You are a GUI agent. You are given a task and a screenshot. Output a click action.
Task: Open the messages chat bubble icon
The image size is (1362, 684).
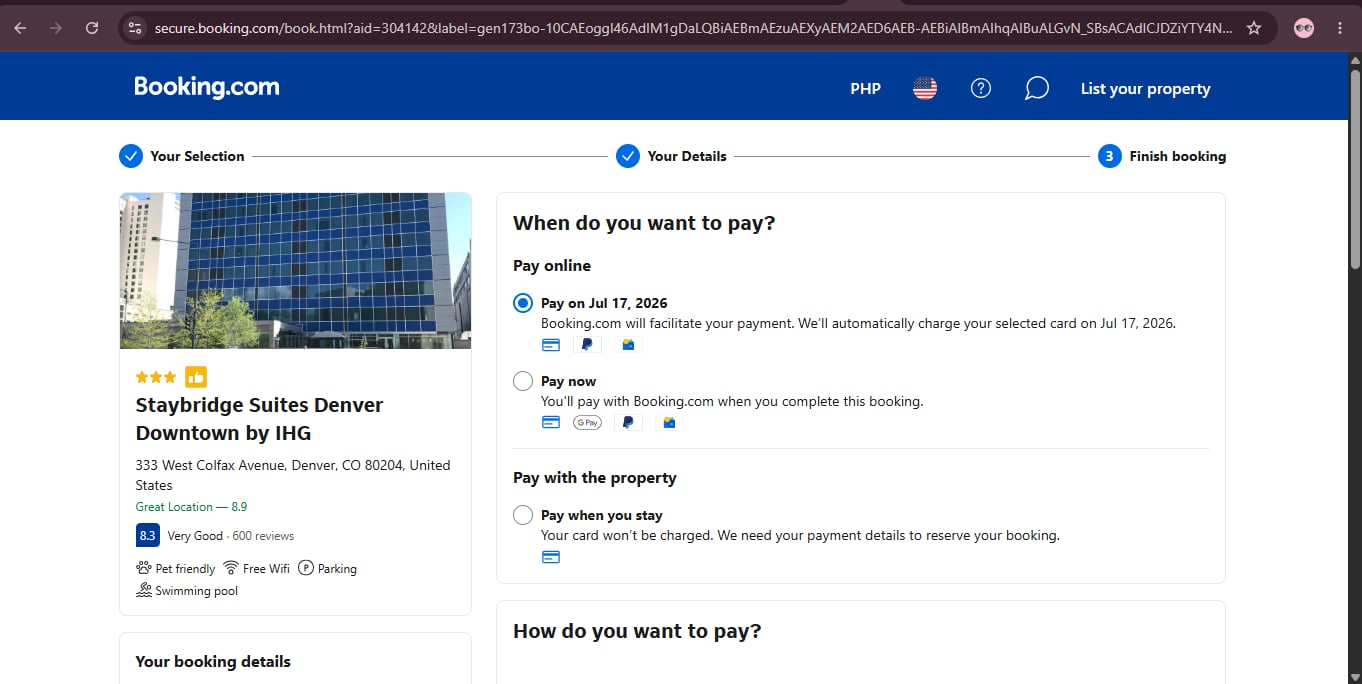click(1037, 88)
